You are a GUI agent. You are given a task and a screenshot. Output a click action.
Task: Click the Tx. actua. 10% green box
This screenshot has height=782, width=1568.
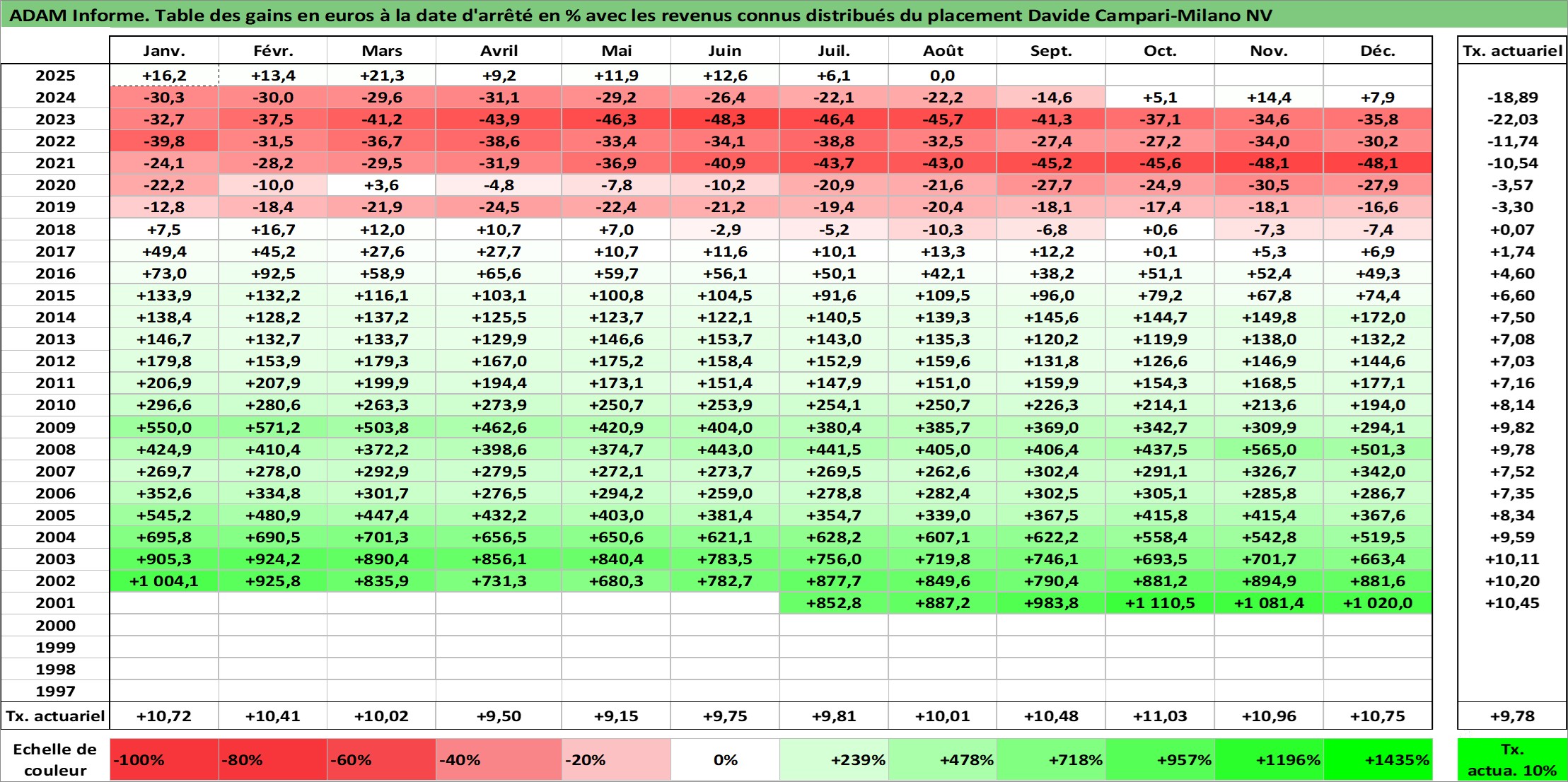tap(1512, 760)
